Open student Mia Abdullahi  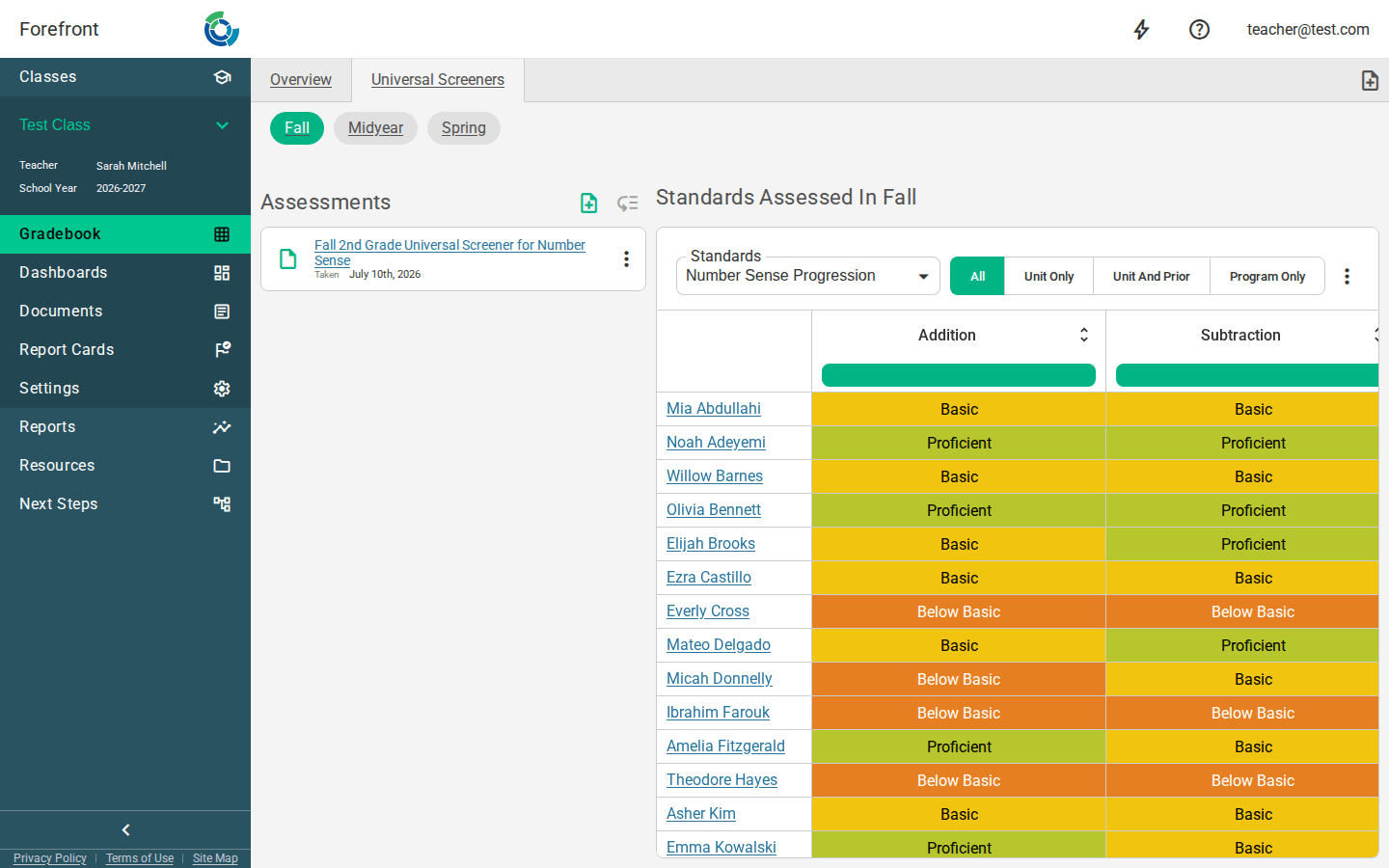pyautogui.click(x=714, y=409)
